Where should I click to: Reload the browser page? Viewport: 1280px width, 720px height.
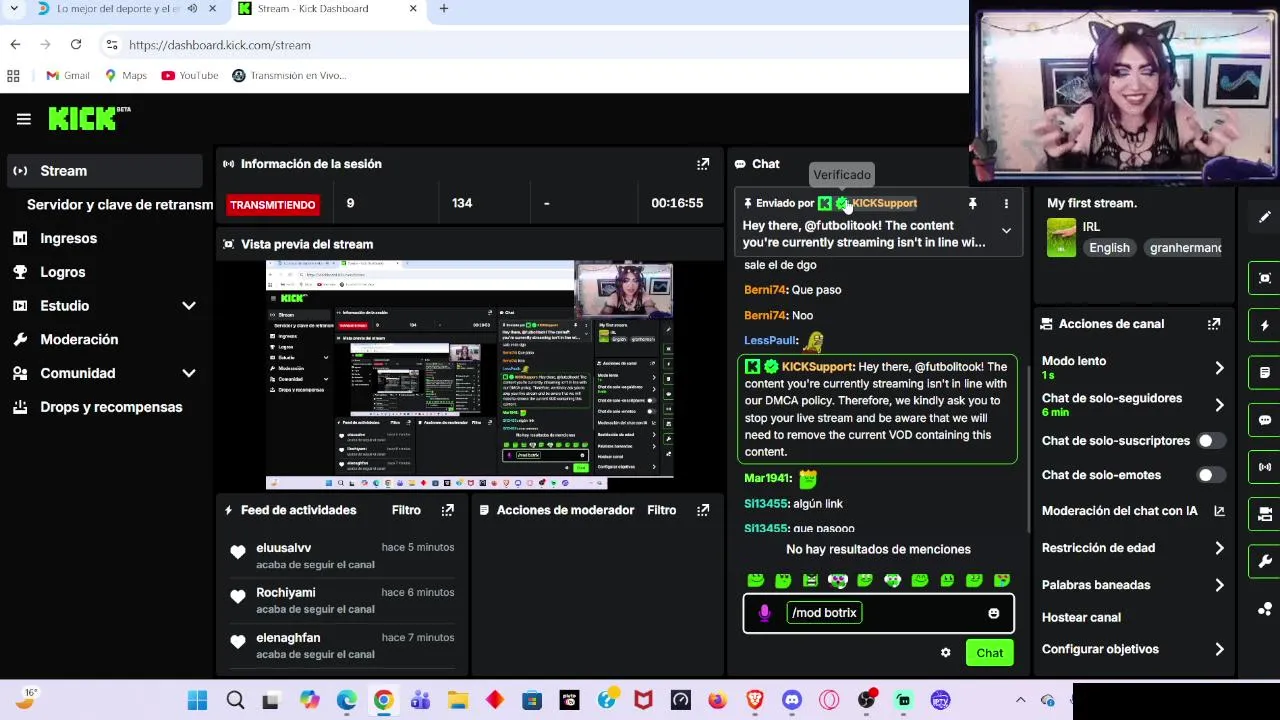point(76,45)
